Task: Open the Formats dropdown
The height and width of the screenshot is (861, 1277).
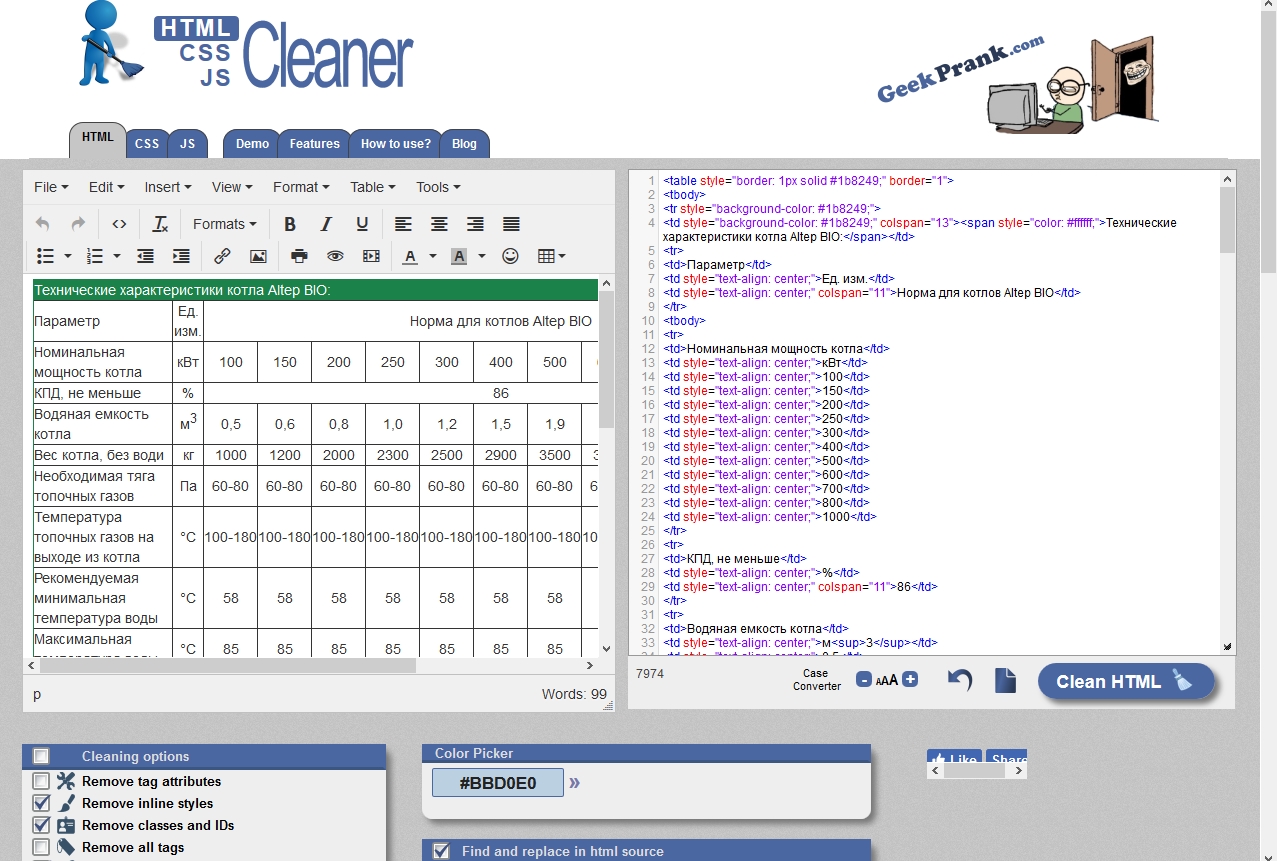Action: pos(224,224)
